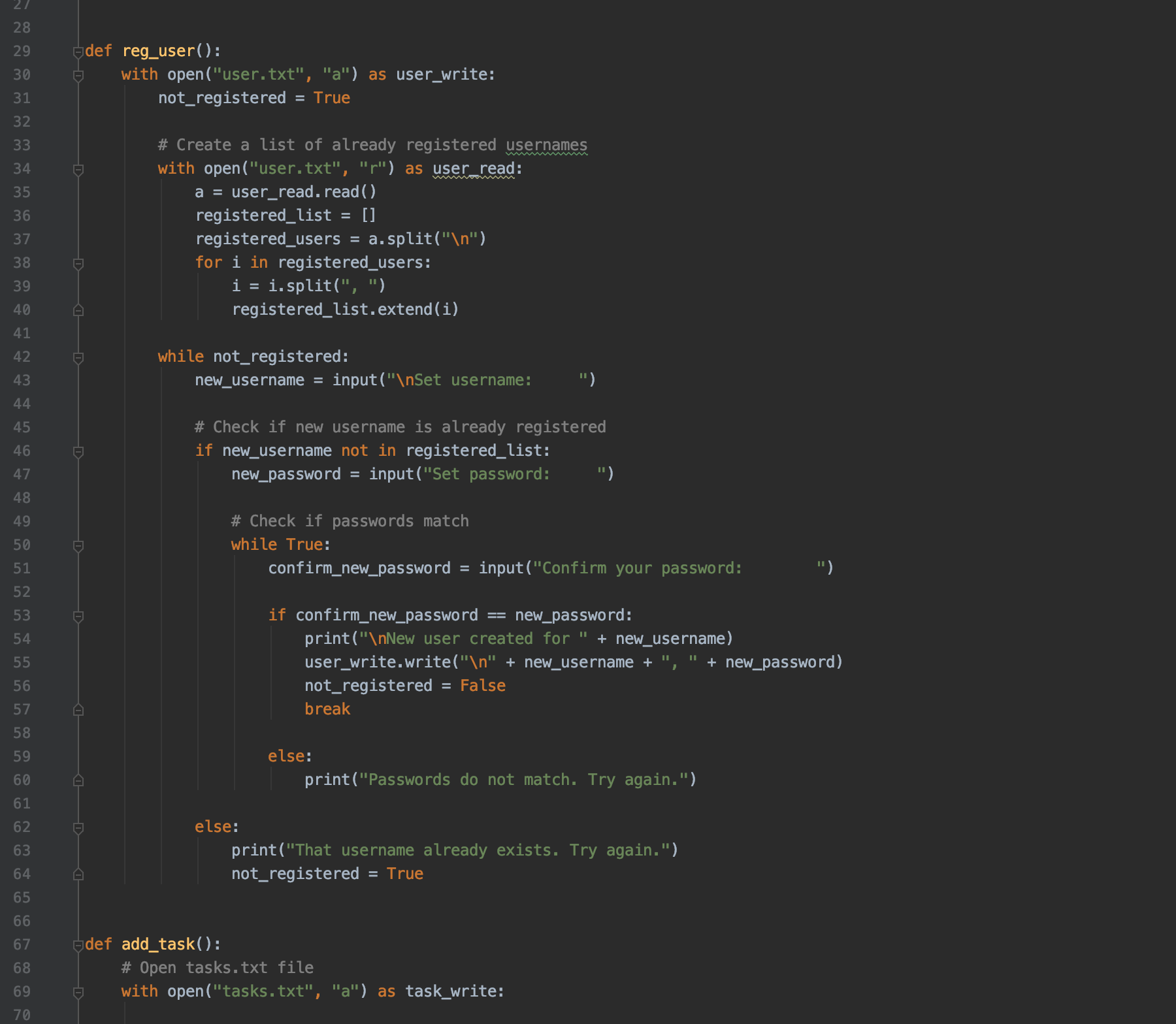1176x1024 pixels.
Task: Click line number 51 in the gutter
Action: [x=22, y=568]
